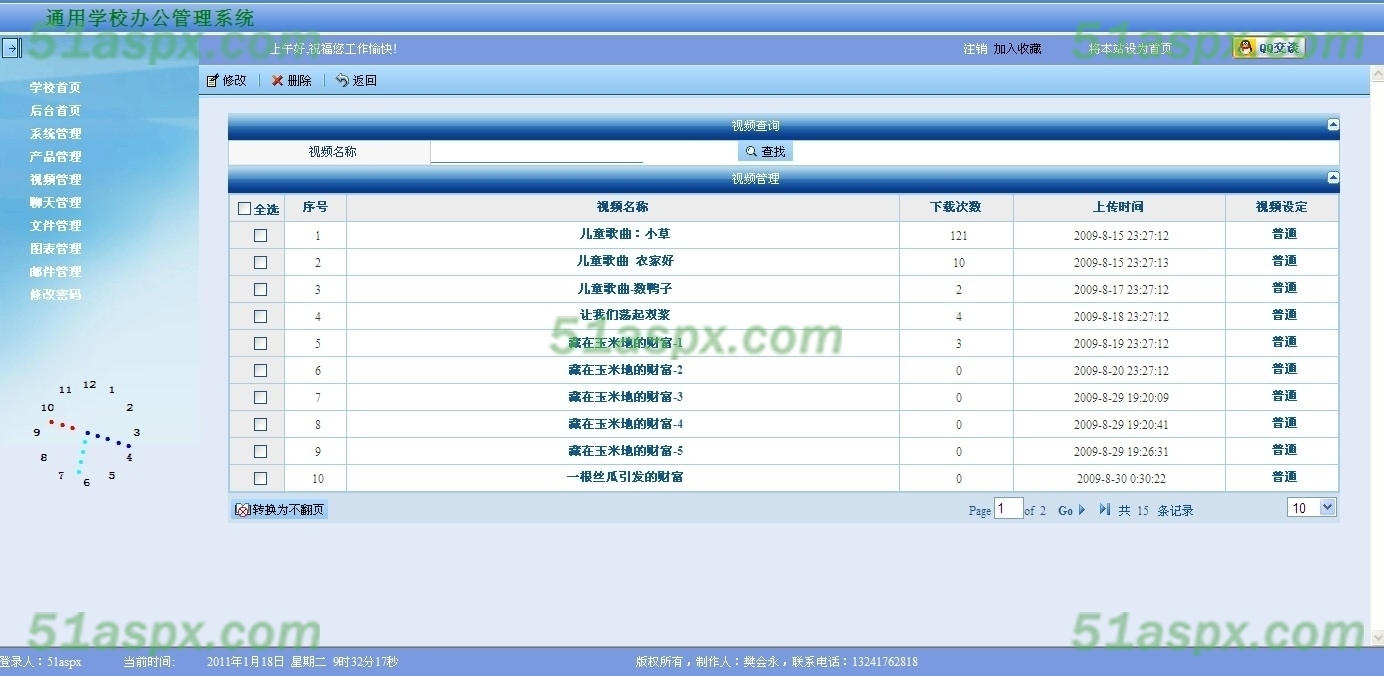Click the QQ交谈 chat button
Image resolution: width=1384 pixels, height=676 pixels.
point(1268,47)
